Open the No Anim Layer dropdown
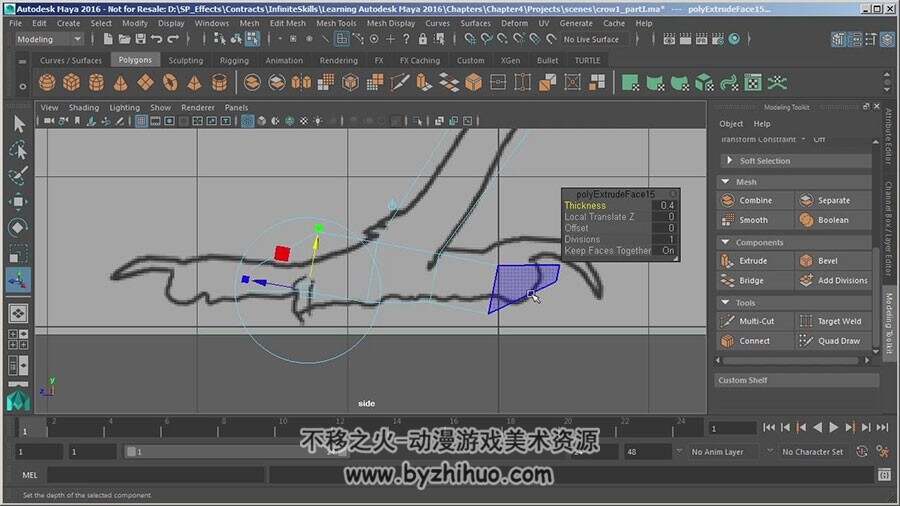This screenshot has width=900, height=506. [x=723, y=452]
